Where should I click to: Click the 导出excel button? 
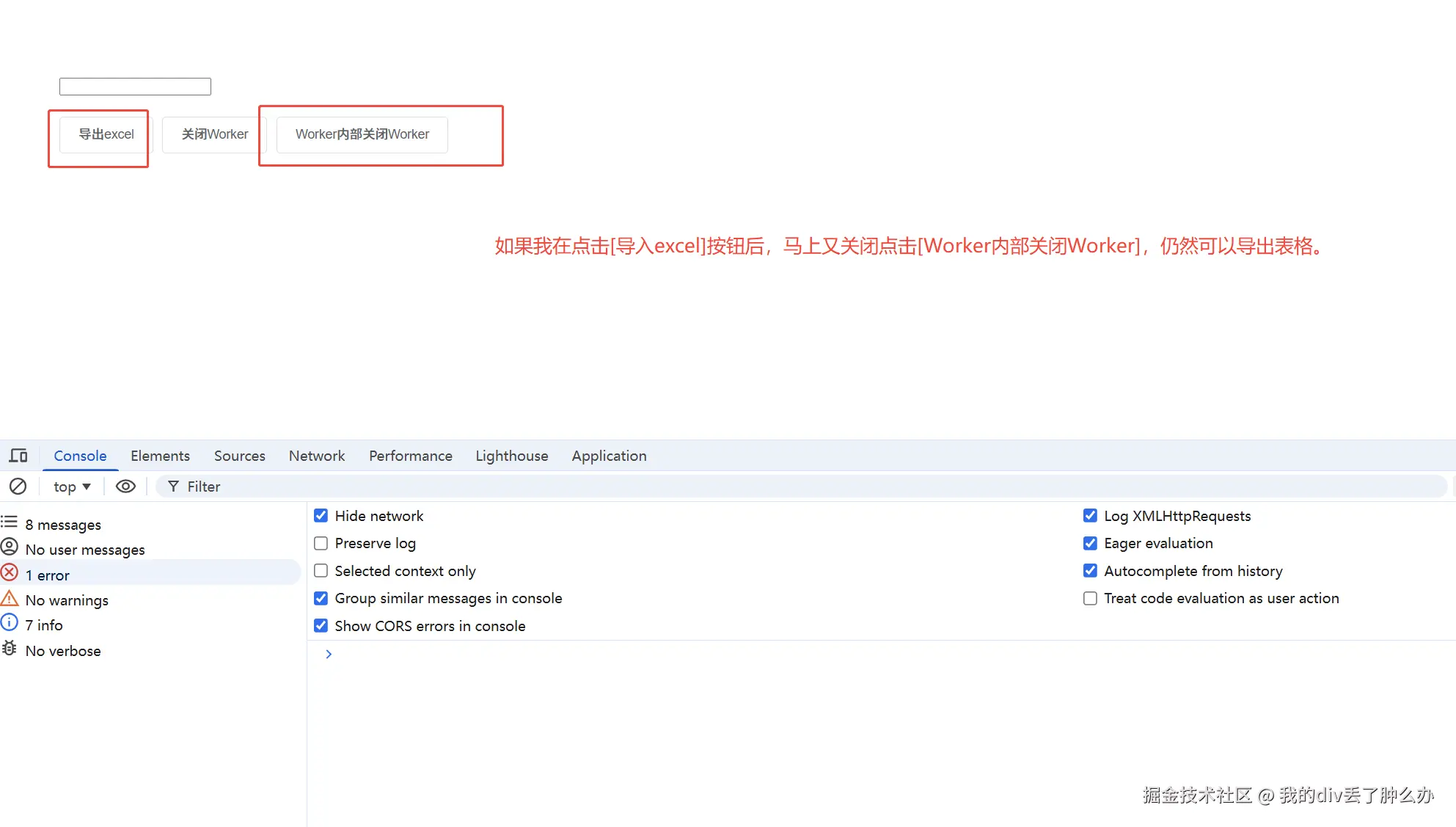click(x=106, y=134)
